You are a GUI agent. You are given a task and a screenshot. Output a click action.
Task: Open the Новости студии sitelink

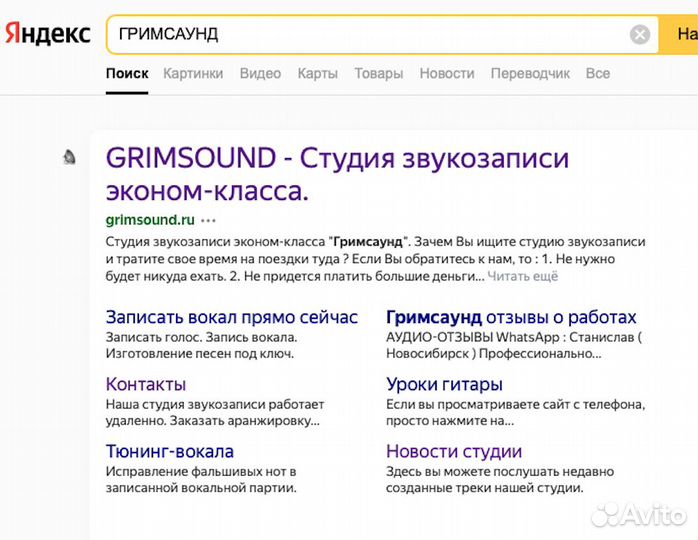point(454,451)
